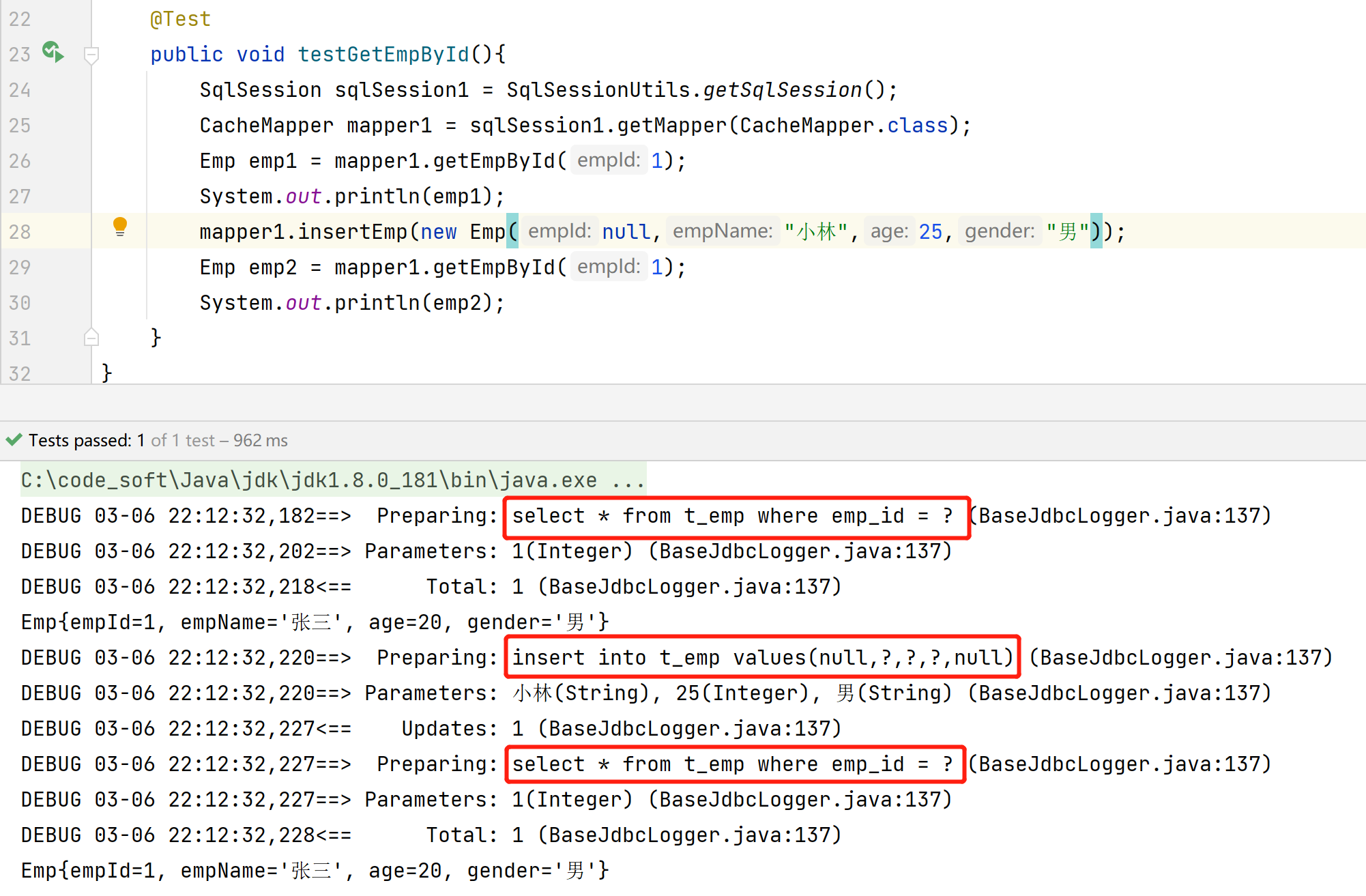The image size is (1366, 896).
Task: Collapse the method fold marker on line 23
Action: [x=91, y=55]
